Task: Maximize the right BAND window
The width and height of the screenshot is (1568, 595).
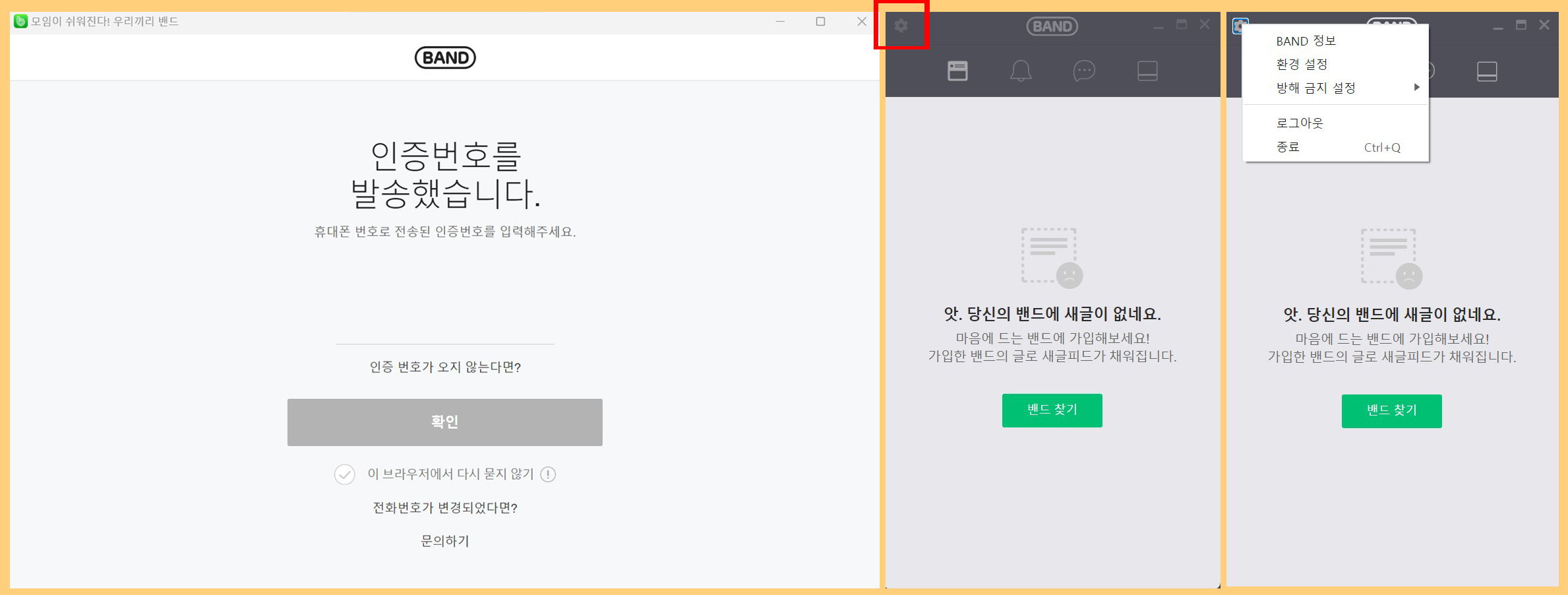Action: 1521,25
